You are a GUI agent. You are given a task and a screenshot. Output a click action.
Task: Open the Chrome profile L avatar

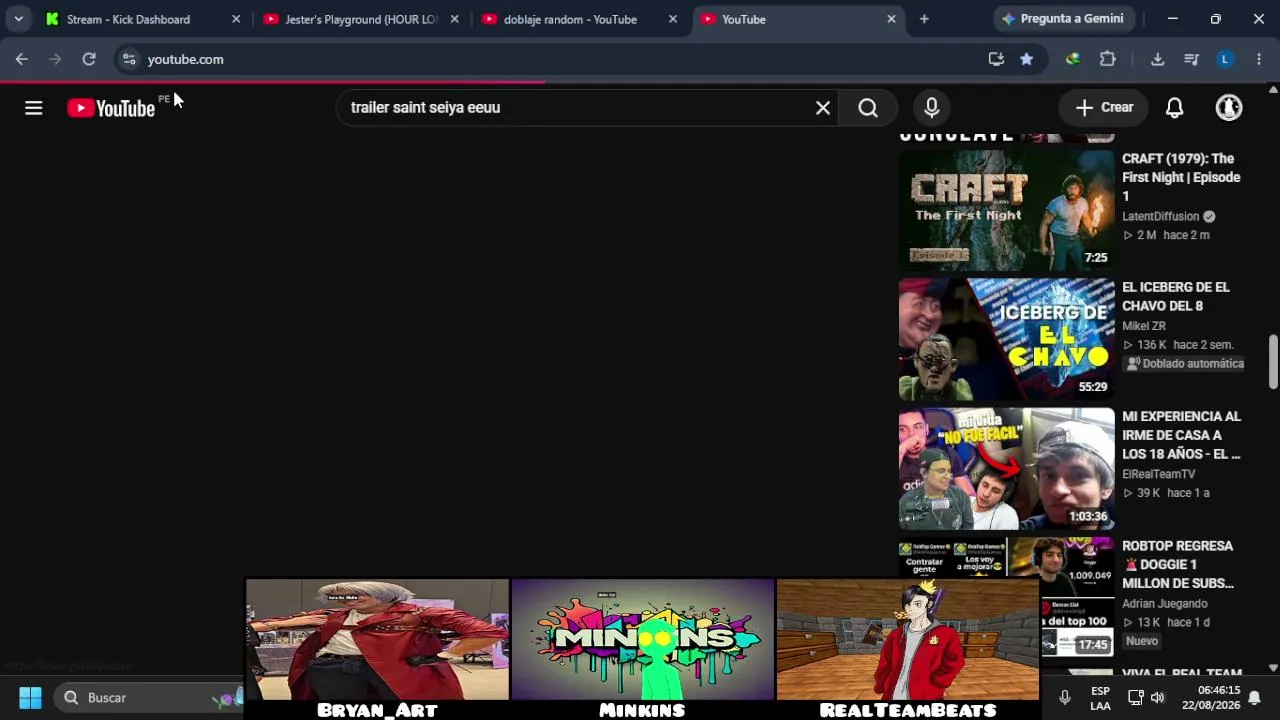tap(1225, 59)
